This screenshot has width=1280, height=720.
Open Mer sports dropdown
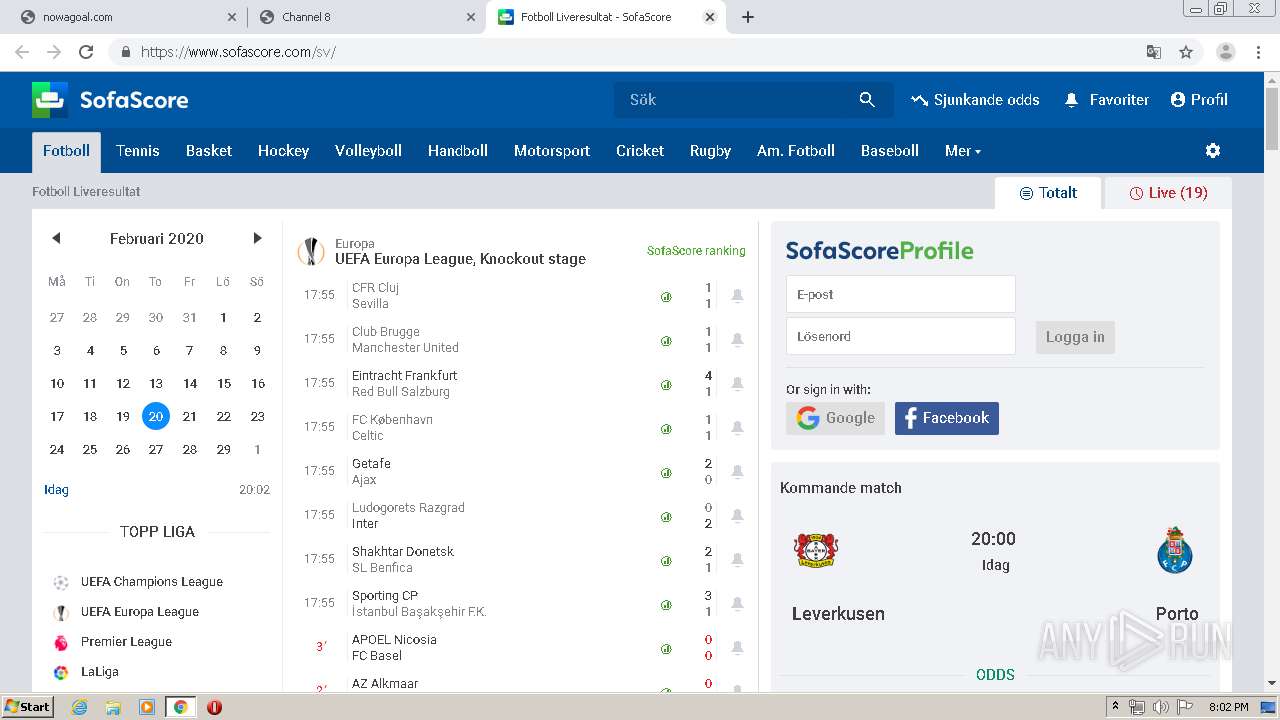963,150
